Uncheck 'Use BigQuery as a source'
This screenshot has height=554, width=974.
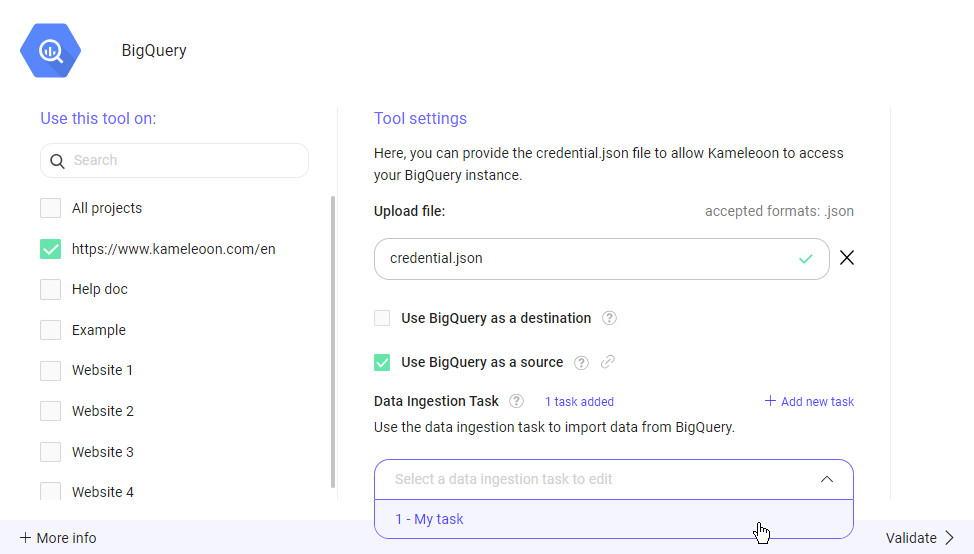click(382, 362)
